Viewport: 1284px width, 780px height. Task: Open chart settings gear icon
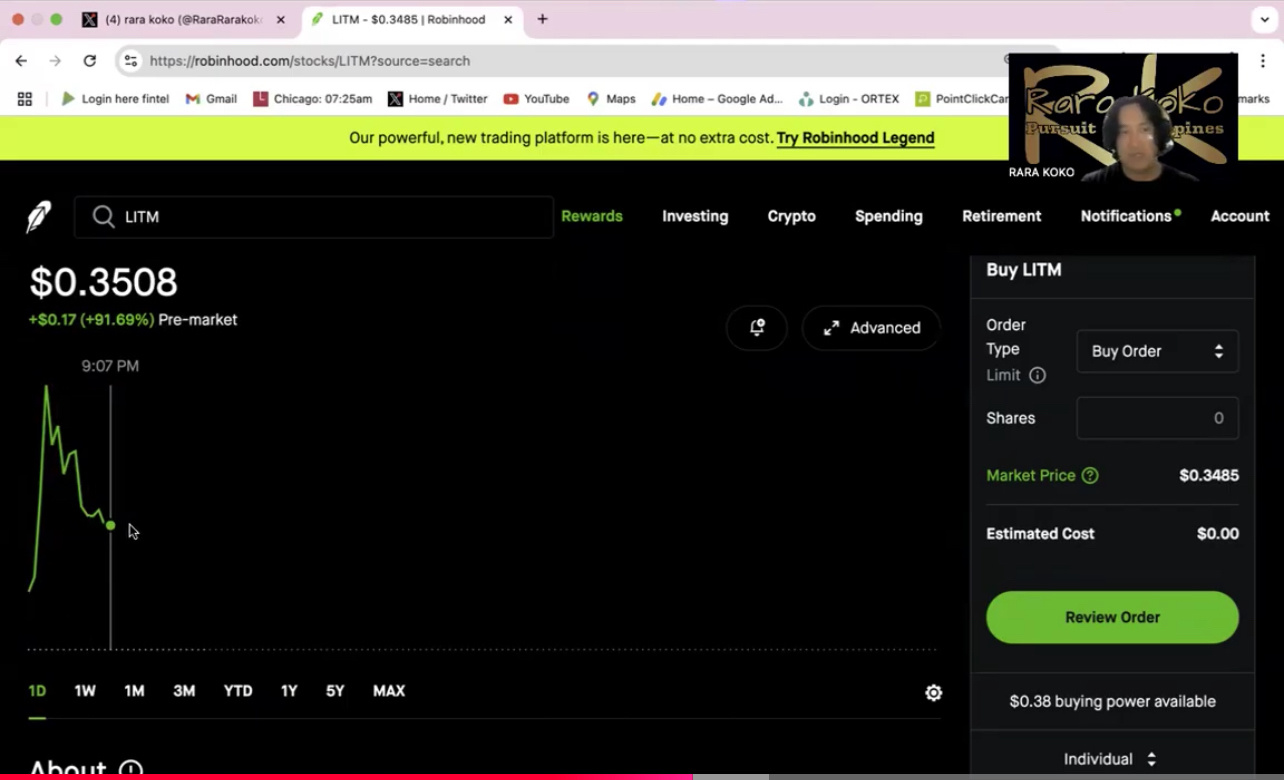tap(933, 692)
